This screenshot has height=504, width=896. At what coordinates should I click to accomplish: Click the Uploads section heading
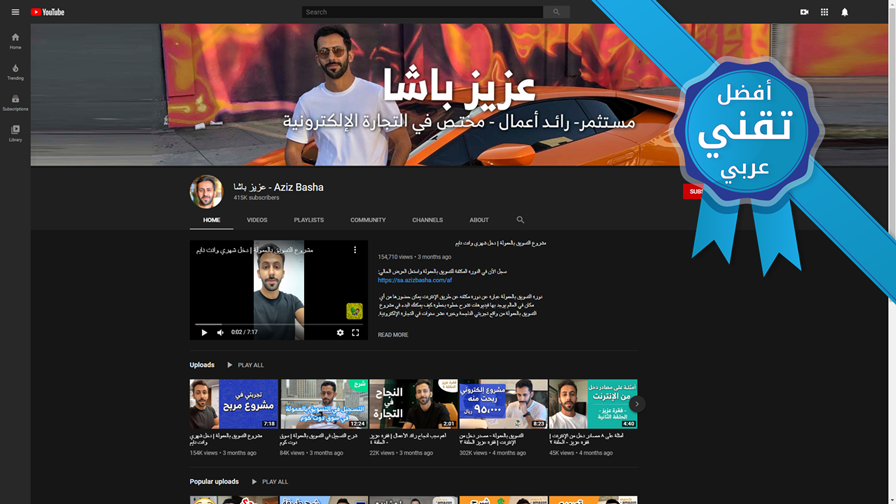click(x=202, y=365)
